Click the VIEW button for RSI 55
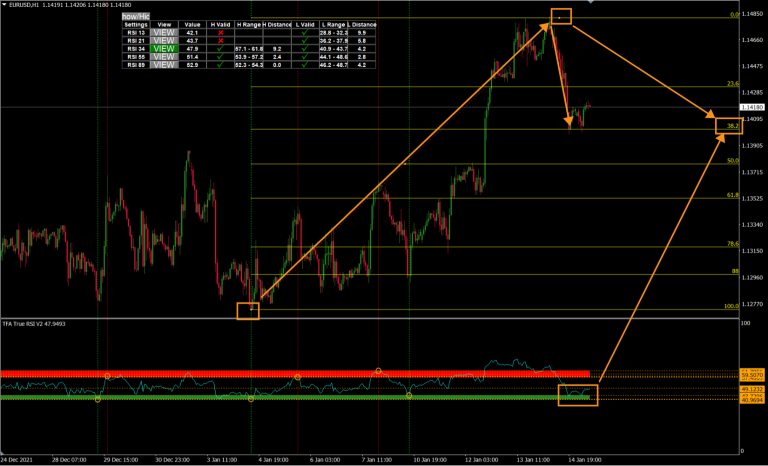768x466 pixels. pyautogui.click(x=166, y=56)
